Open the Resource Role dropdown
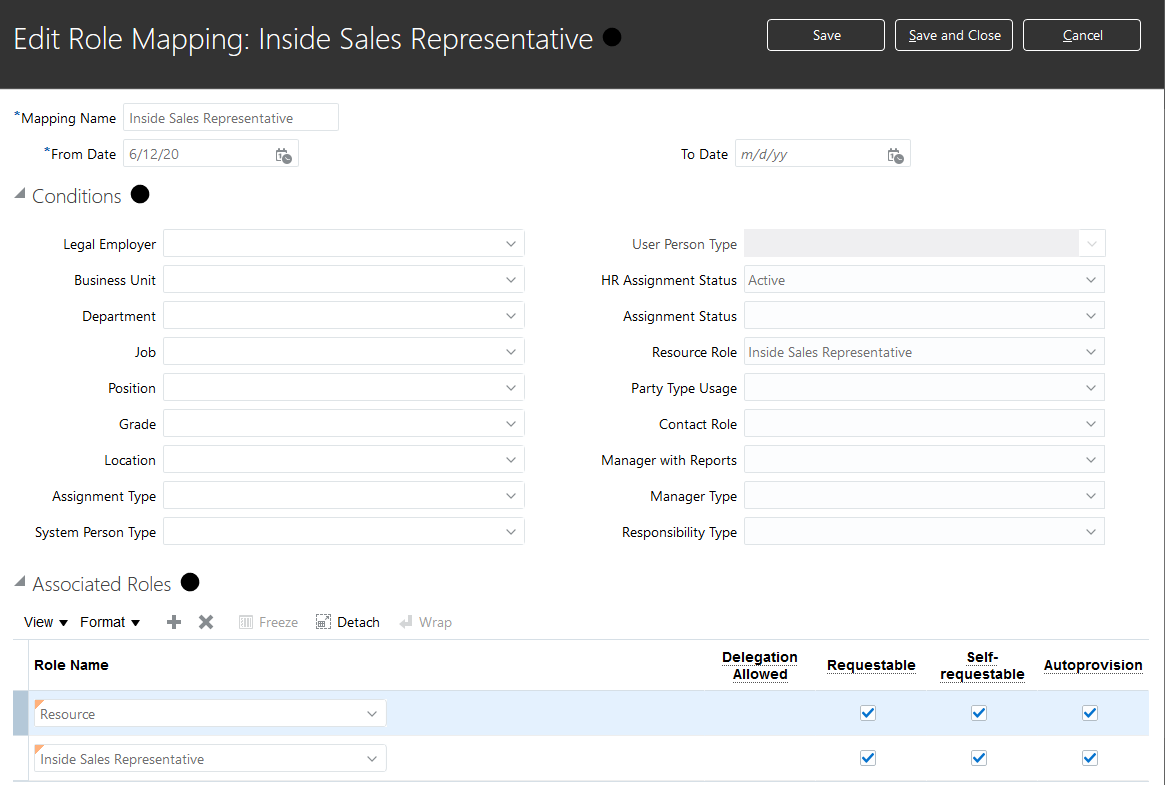Screen dimensions: 1165x785 click(x=1091, y=352)
